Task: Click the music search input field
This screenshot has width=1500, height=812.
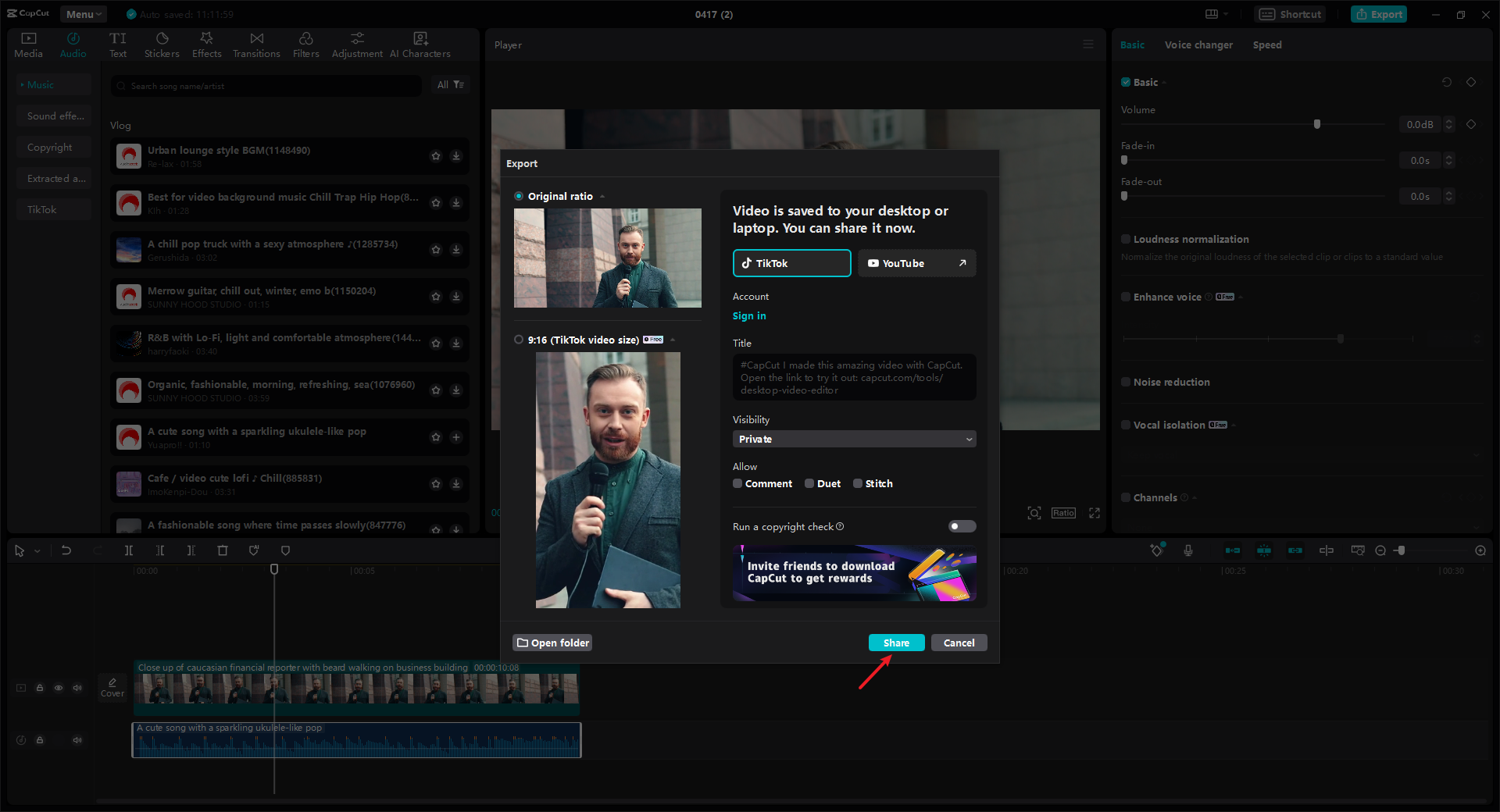Action: point(266,86)
